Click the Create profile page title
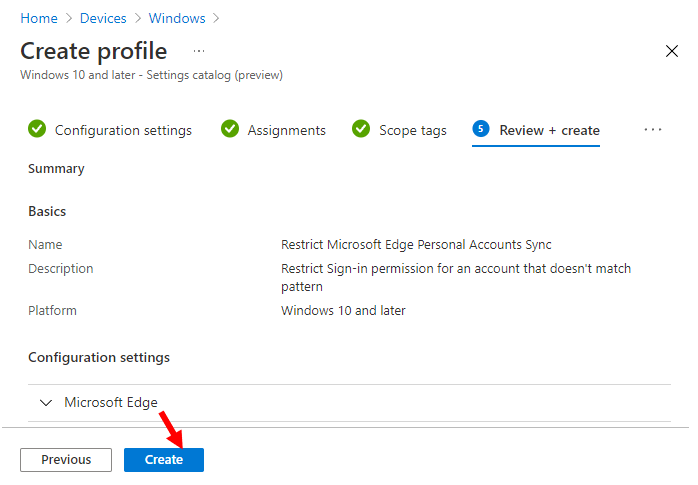The width and height of the screenshot is (698, 485). [94, 51]
